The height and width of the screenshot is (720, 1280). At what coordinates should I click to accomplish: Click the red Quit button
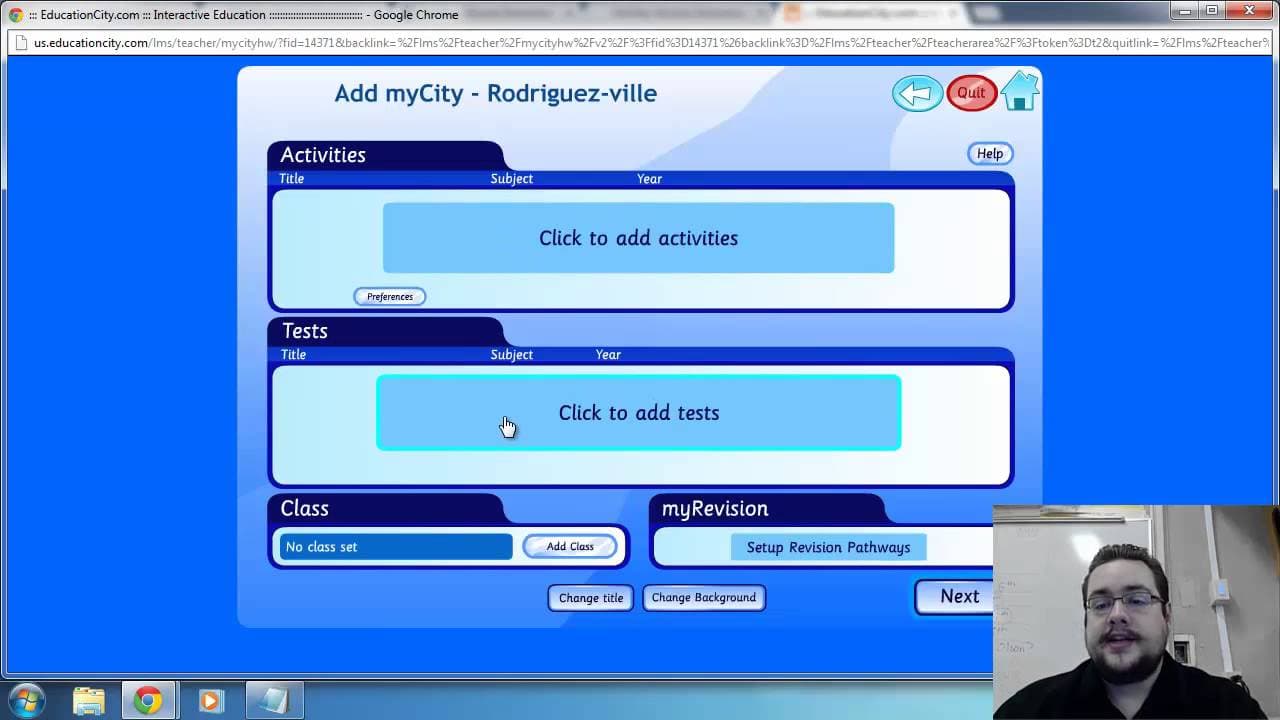pos(971,93)
